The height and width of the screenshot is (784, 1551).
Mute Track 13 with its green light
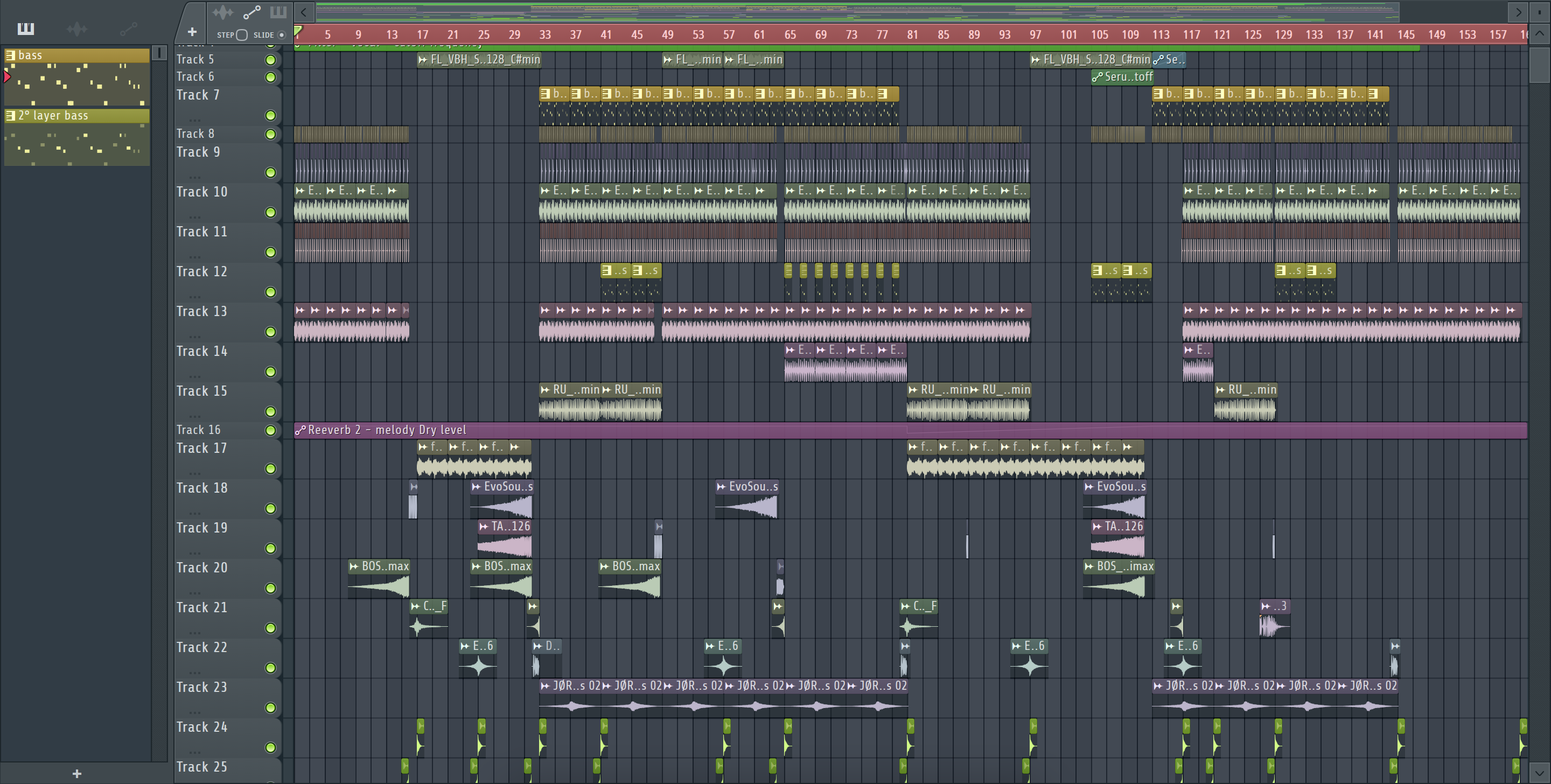271,332
